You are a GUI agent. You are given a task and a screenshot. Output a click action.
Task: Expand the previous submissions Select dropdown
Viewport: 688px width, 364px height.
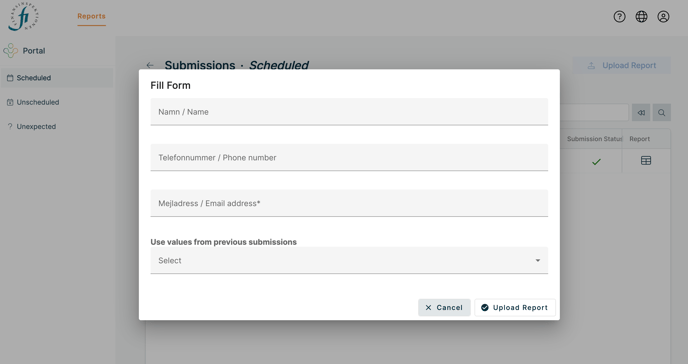click(x=349, y=261)
